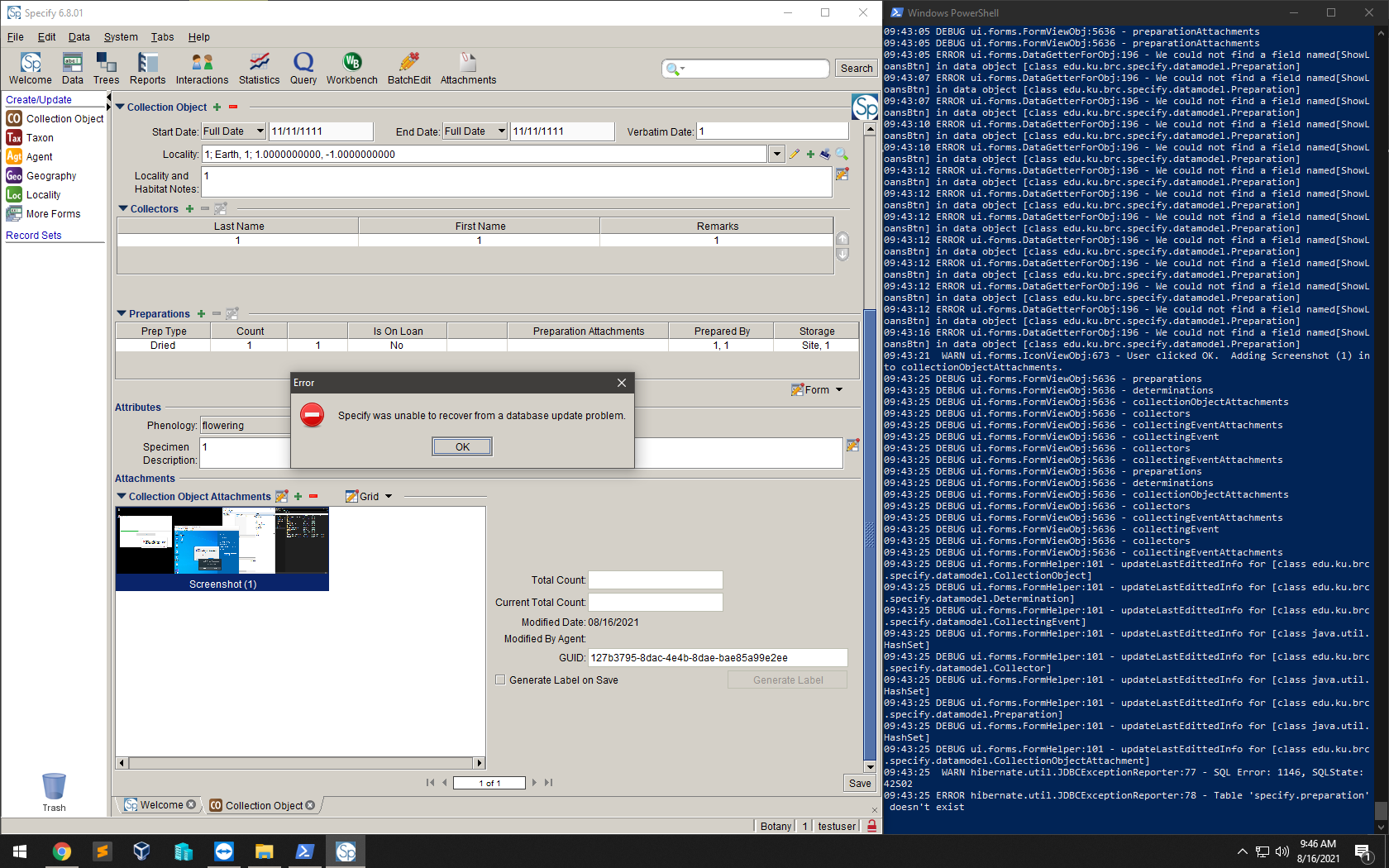Collapse the Preparations section
The width and height of the screenshot is (1389, 868).
point(122,313)
